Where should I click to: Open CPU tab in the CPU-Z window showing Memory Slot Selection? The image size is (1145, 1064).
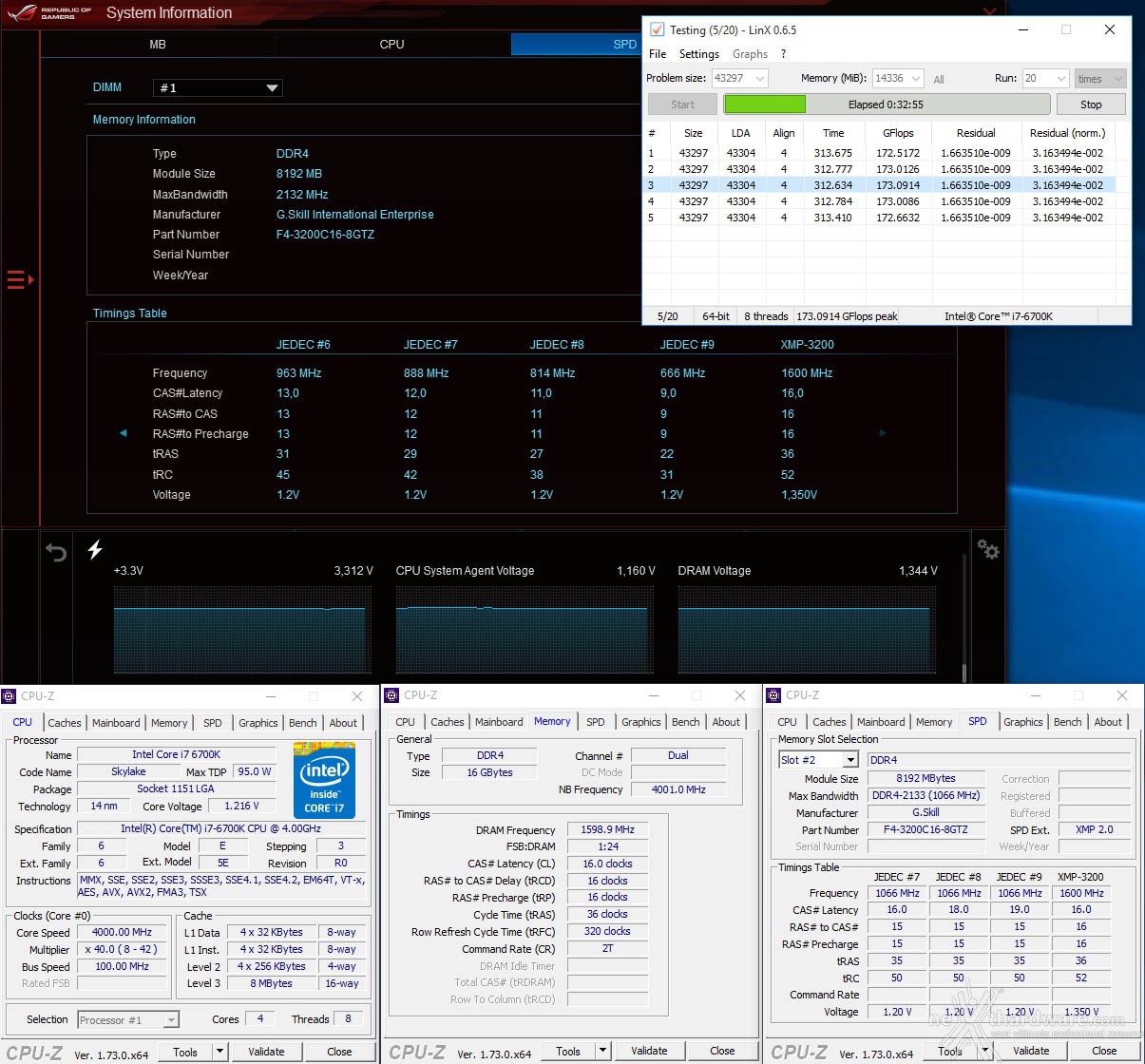click(788, 722)
